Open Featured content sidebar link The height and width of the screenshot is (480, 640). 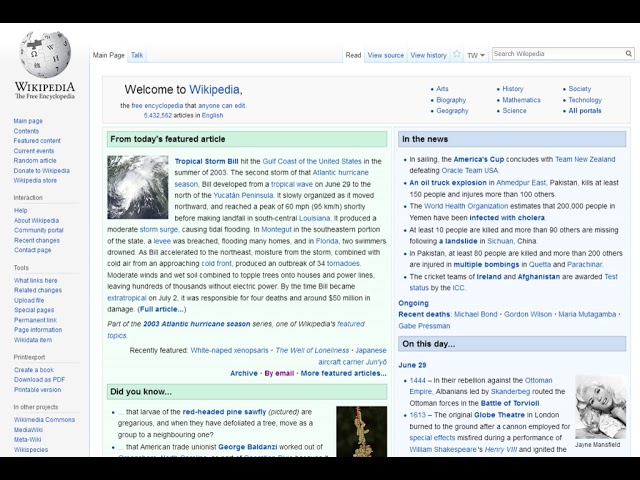pyautogui.click(x=37, y=141)
